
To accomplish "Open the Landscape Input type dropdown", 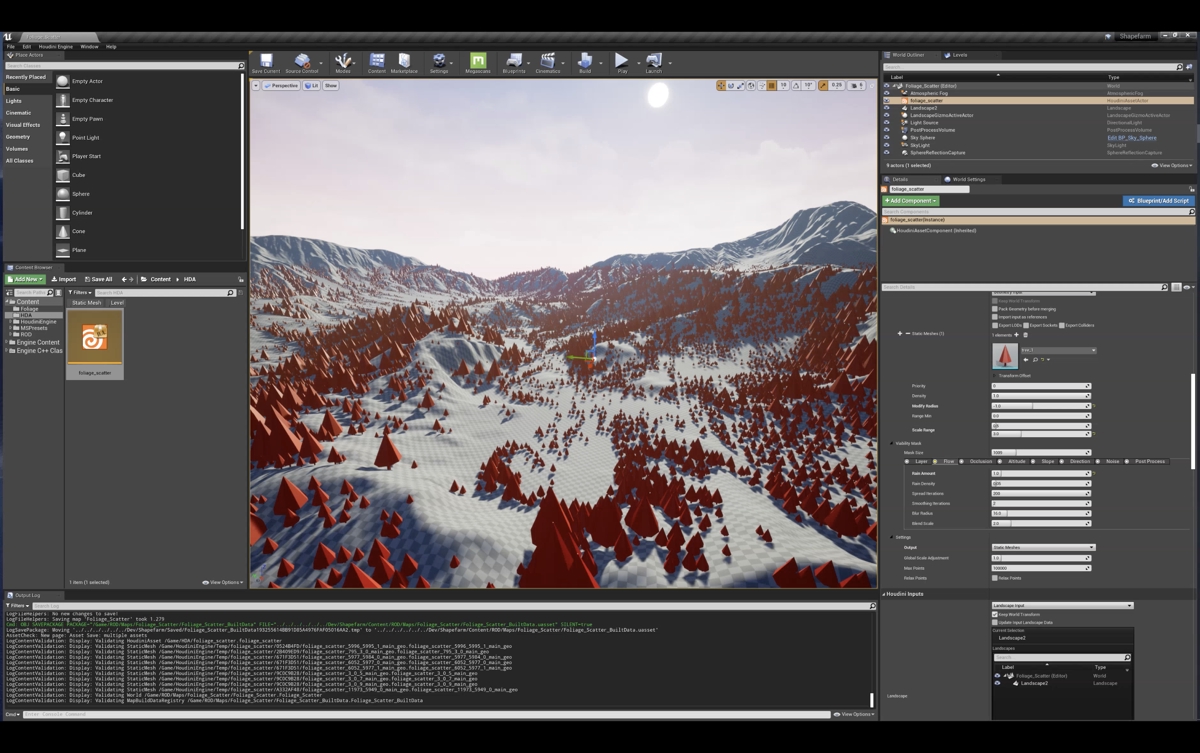I will point(1062,605).
